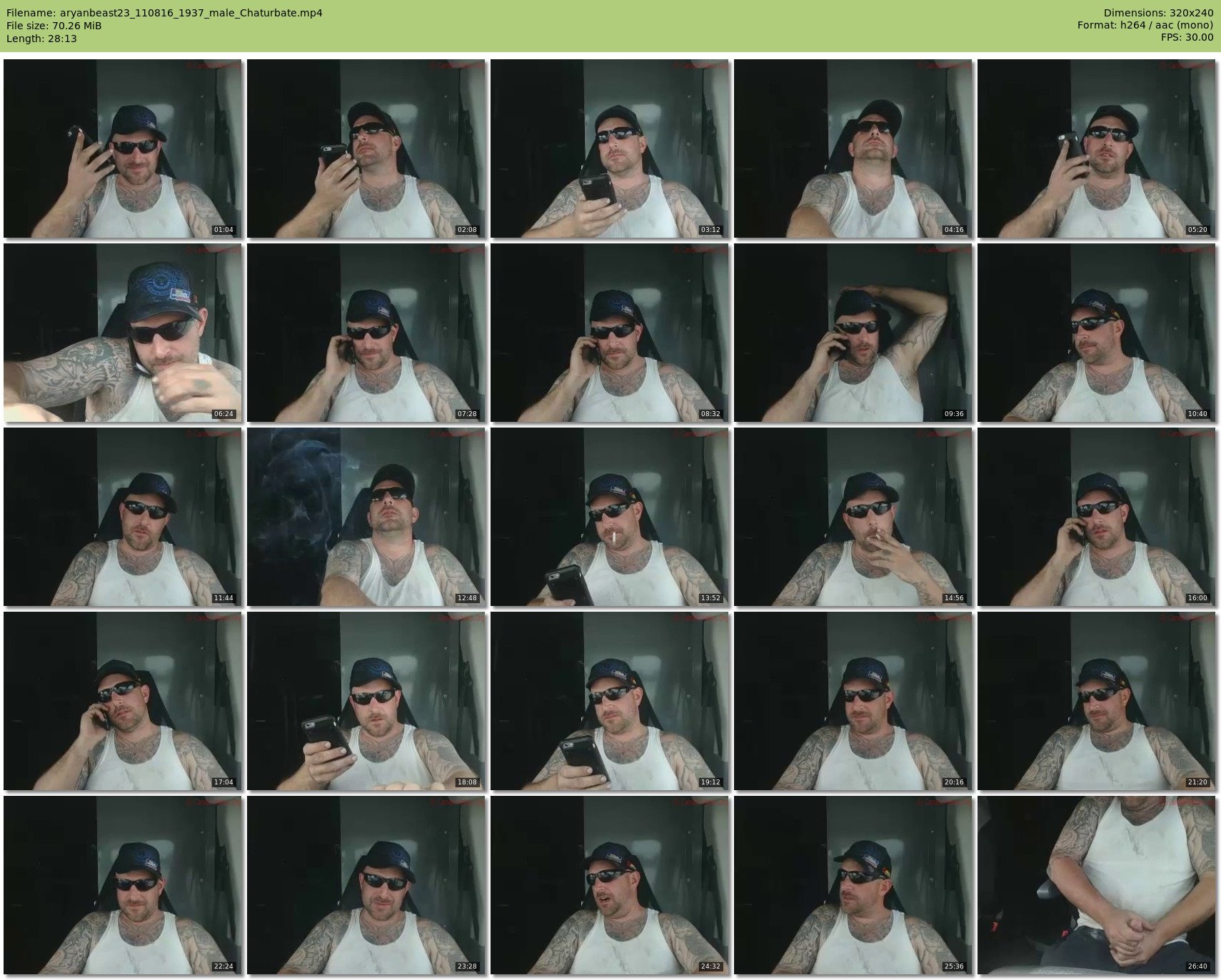Image resolution: width=1221 pixels, height=980 pixels.
Task: Select the thumbnail at 13:52
Action: pyautogui.click(x=610, y=517)
